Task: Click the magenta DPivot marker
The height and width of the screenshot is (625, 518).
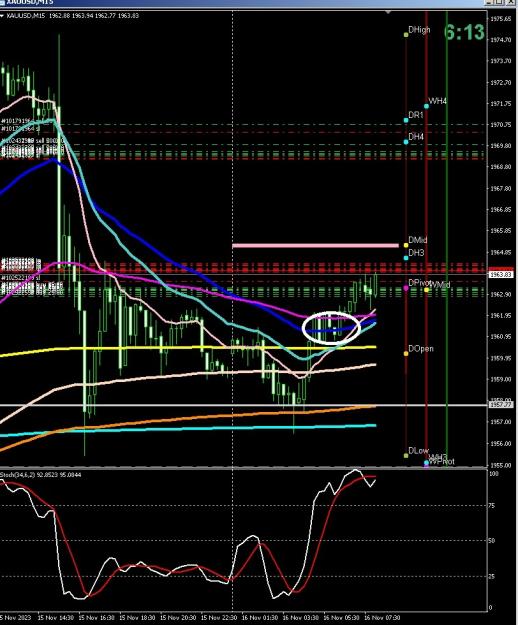Action: (x=406, y=287)
